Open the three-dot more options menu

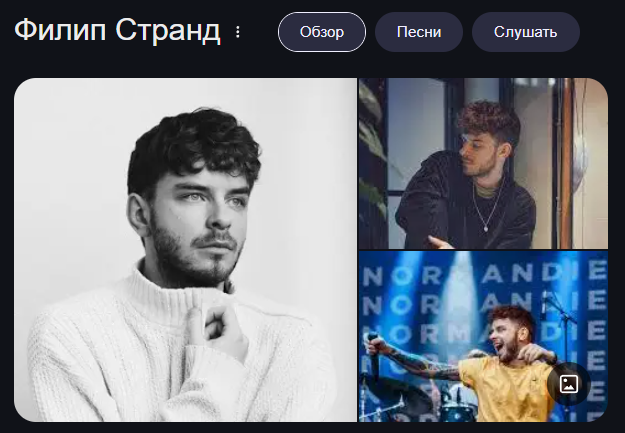(238, 32)
